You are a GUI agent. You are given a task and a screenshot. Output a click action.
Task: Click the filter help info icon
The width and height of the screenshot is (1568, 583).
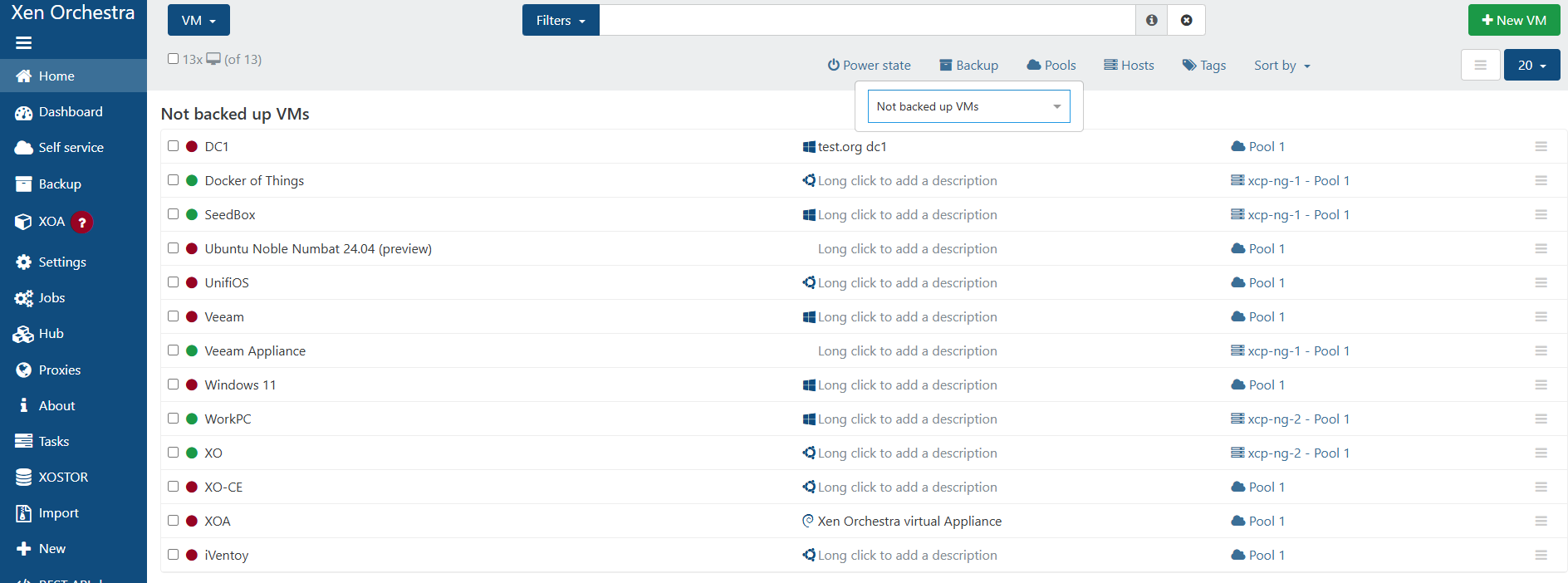(1151, 20)
